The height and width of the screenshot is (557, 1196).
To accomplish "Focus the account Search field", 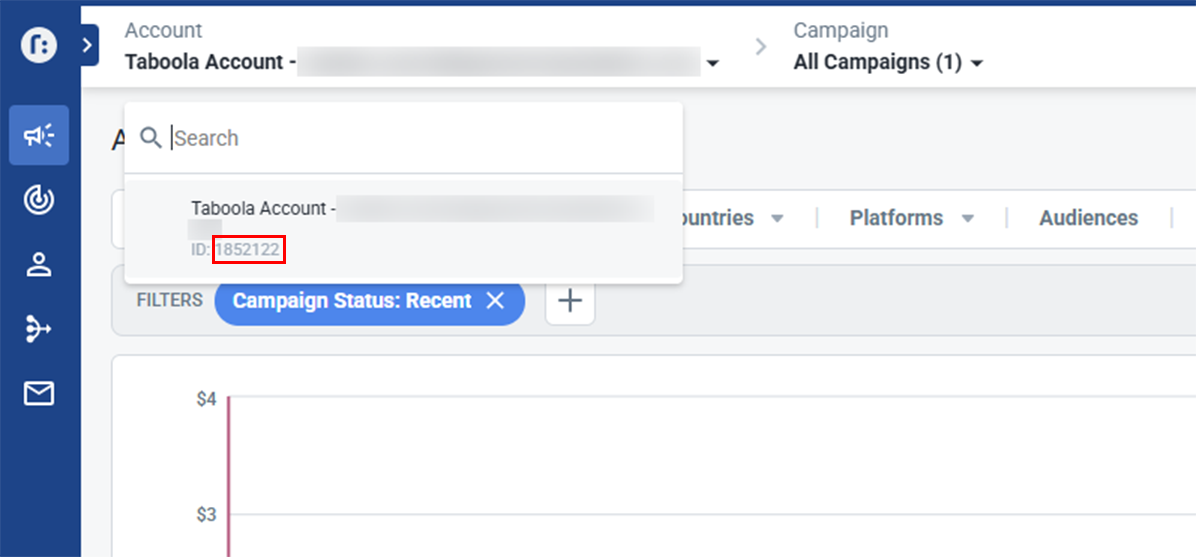I will pos(420,138).
